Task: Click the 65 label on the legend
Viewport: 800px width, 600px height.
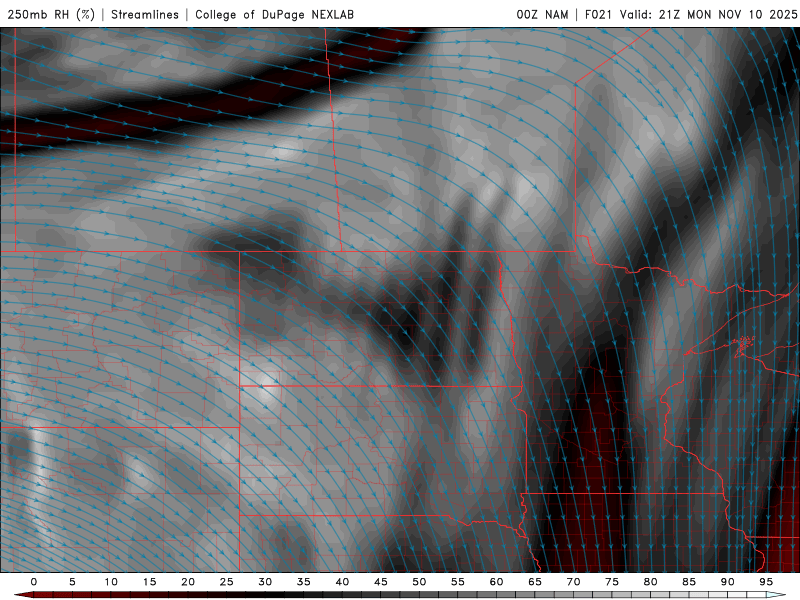Action: point(535,582)
